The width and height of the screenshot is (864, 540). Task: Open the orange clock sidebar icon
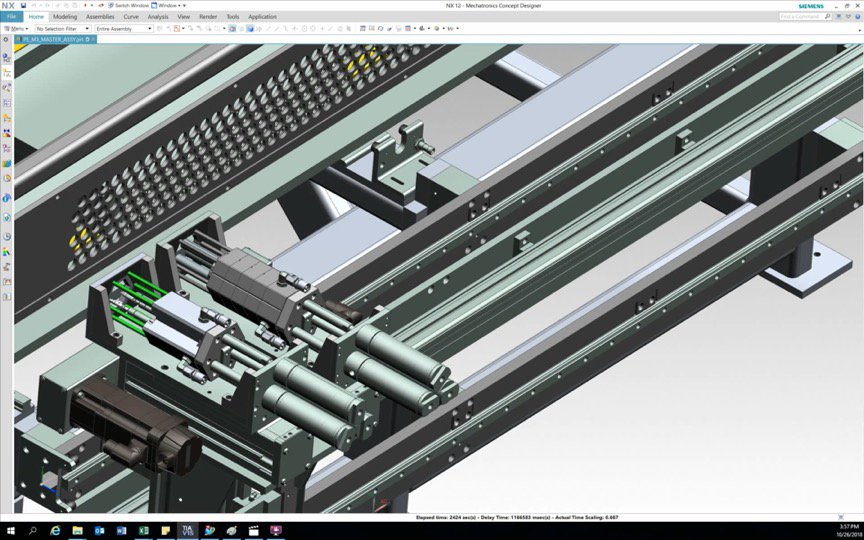[x=7, y=179]
